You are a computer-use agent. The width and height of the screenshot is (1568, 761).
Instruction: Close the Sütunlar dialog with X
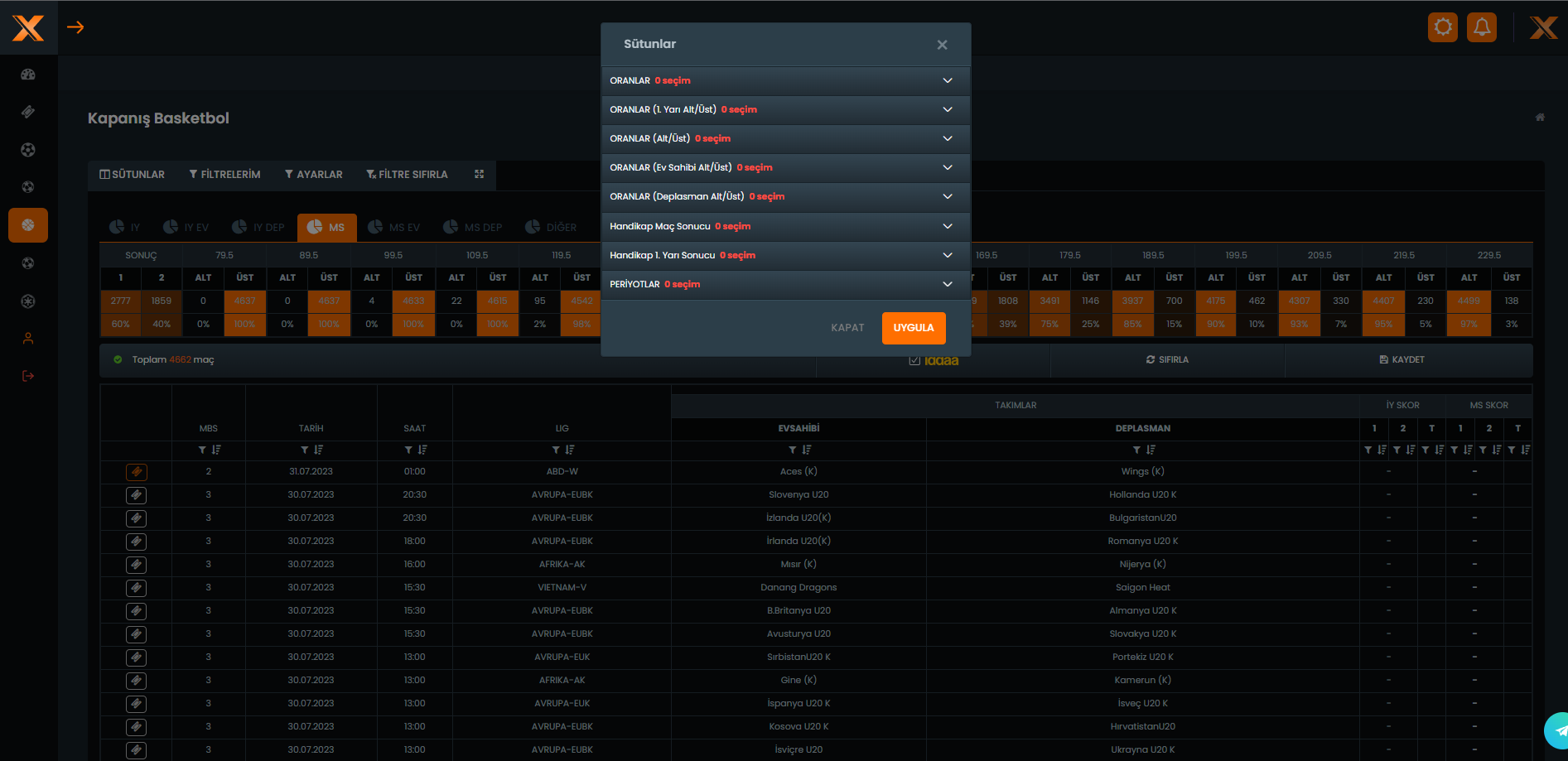tap(942, 45)
